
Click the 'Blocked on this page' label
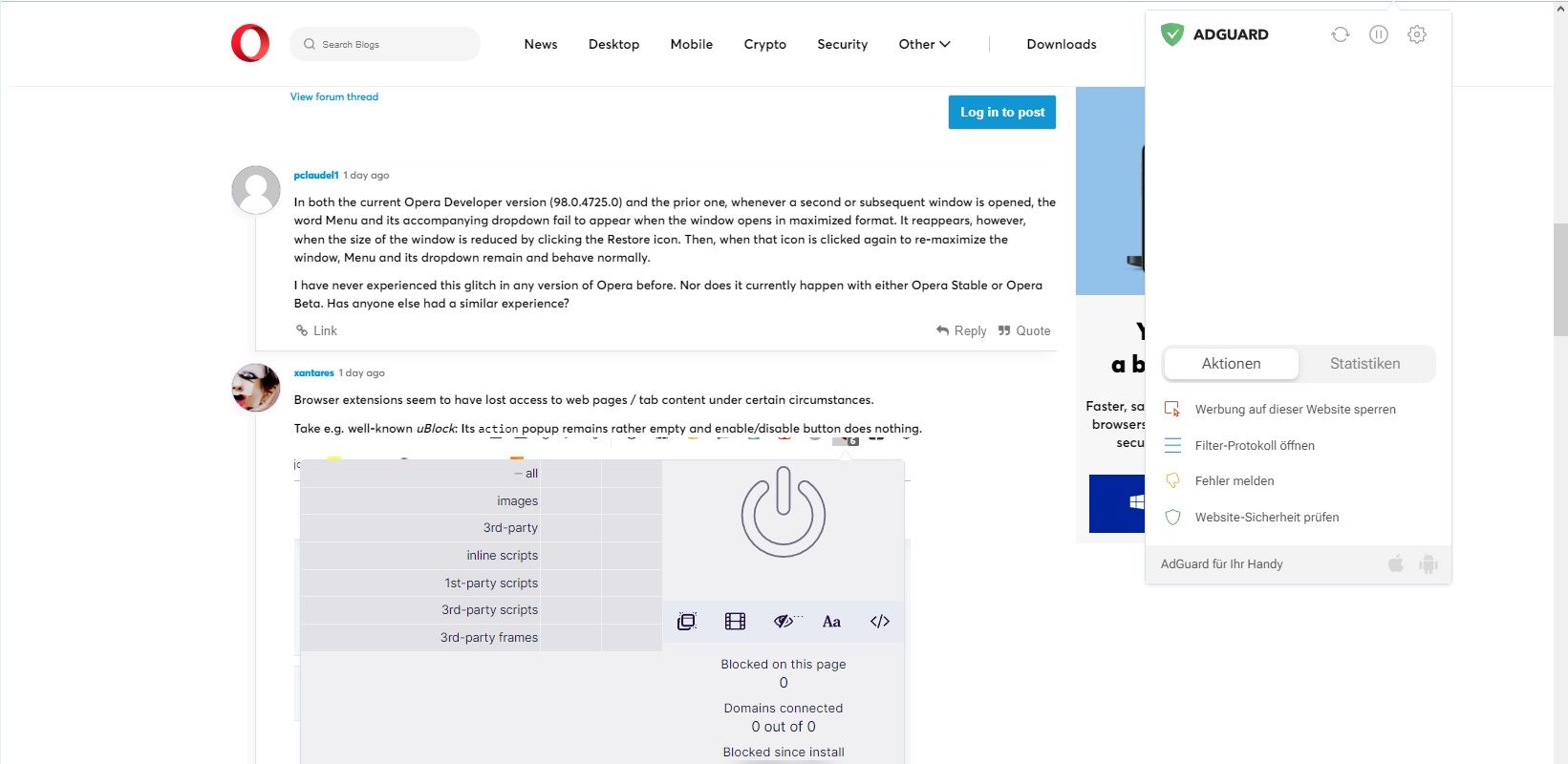pos(784,665)
